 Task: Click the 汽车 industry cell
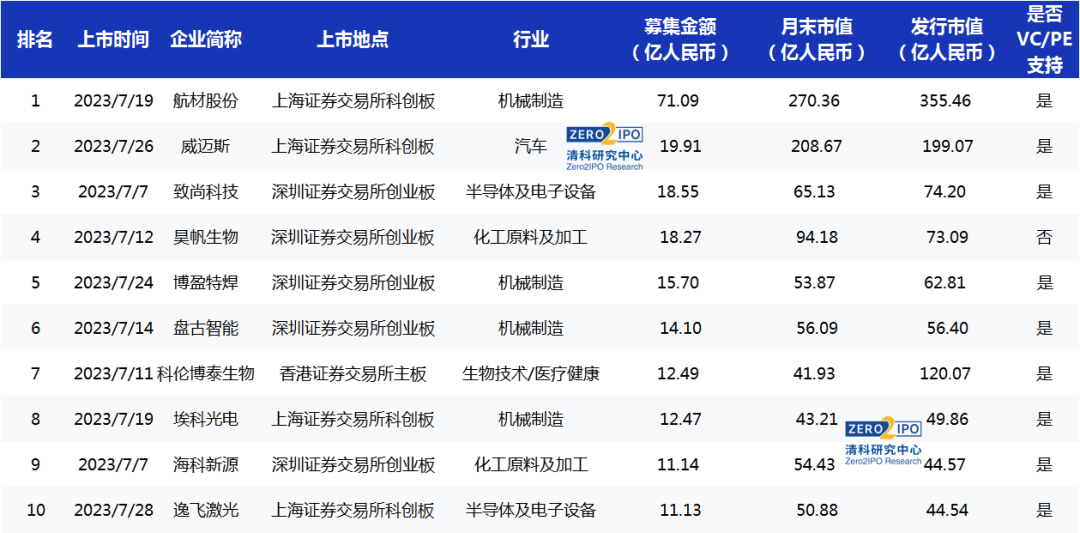pyautogui.click(x=531, y=147)
